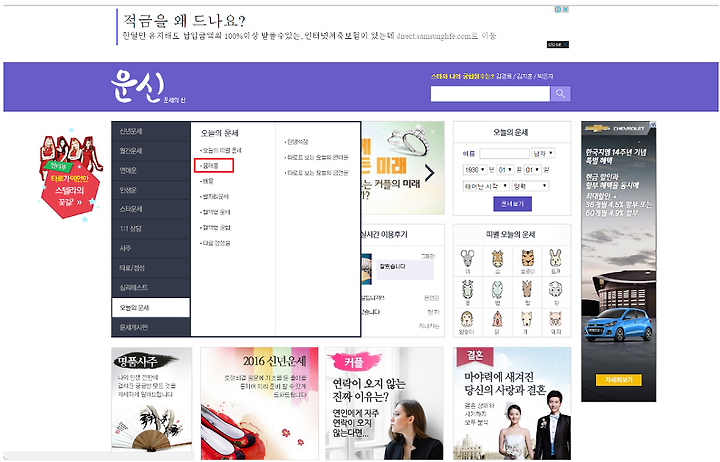Click the 운신 site logo
Image resolution: width=720 pixels, height=462 pixels.
138,86
